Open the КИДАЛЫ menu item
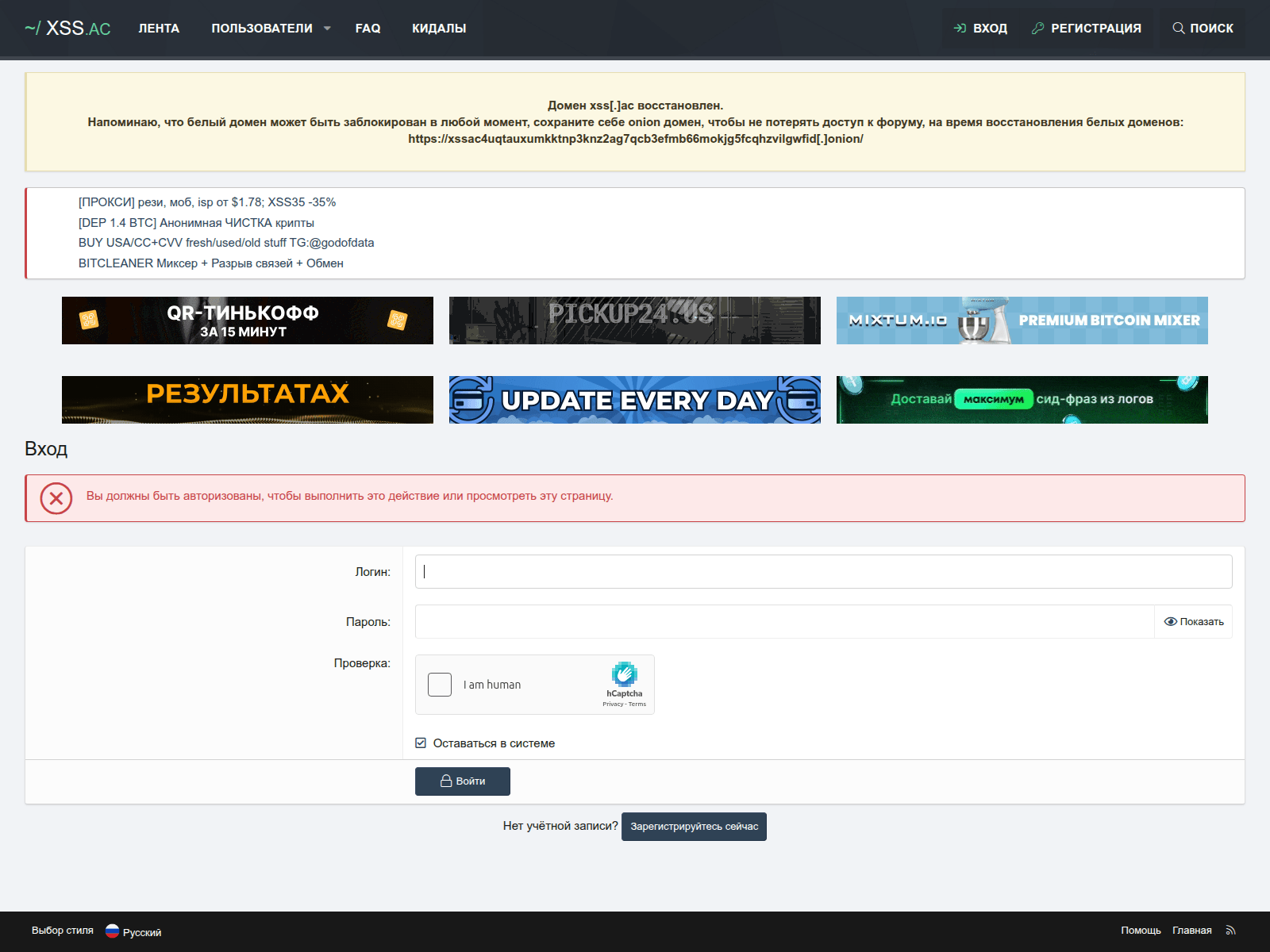This screenshot has height=952, width=1270. (x=439, y=29)
